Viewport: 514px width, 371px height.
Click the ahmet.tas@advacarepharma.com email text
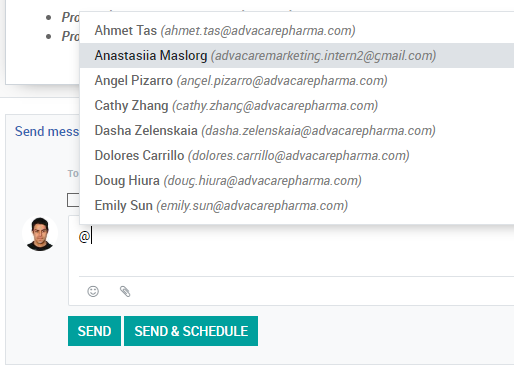(258, 31)
